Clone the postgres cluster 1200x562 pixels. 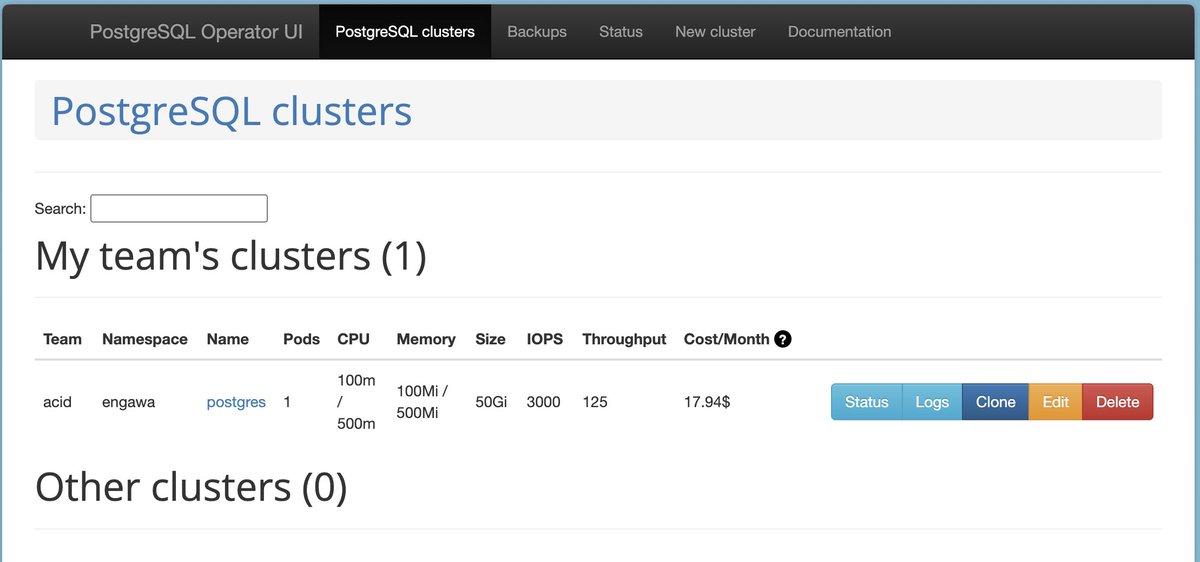995,402
